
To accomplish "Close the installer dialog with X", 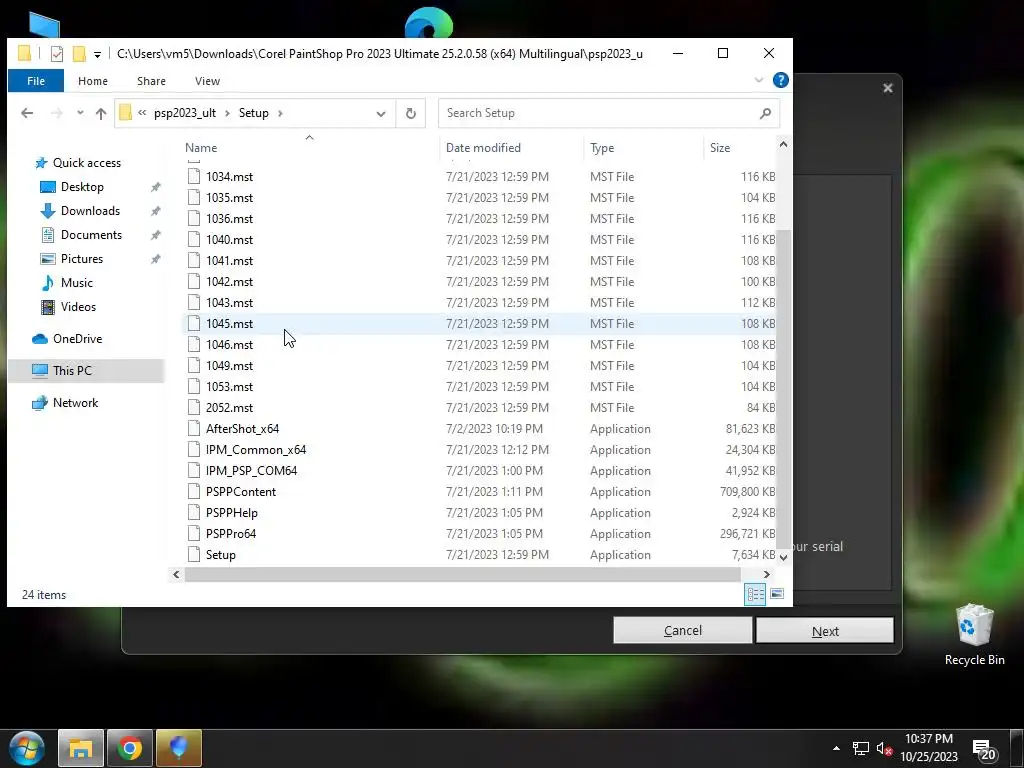I will point(888,88).
